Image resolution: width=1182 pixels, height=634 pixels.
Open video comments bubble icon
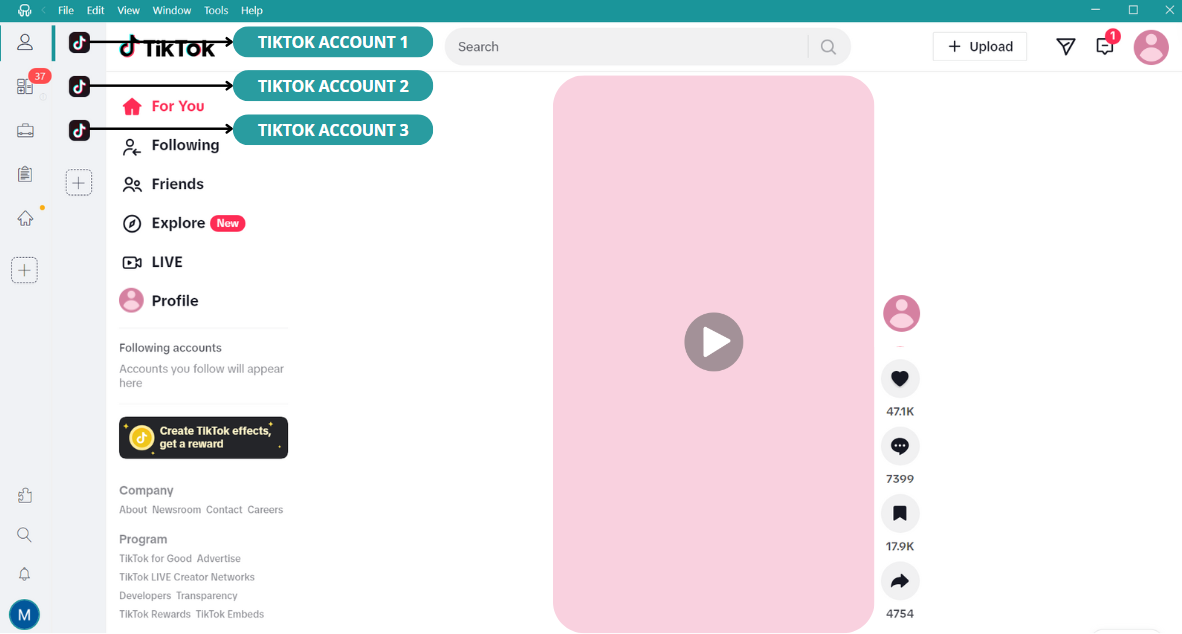coord(900,446)
